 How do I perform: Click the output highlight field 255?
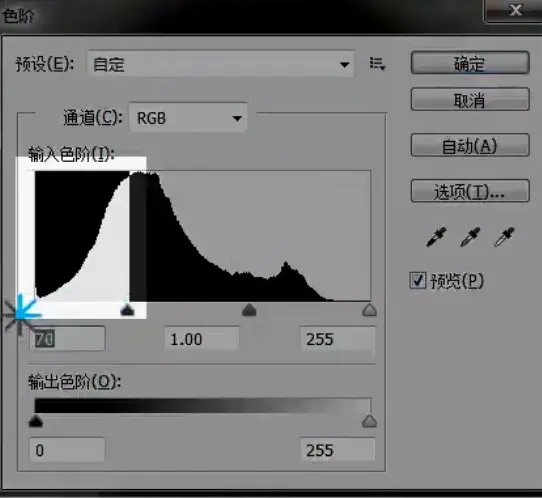338,450
